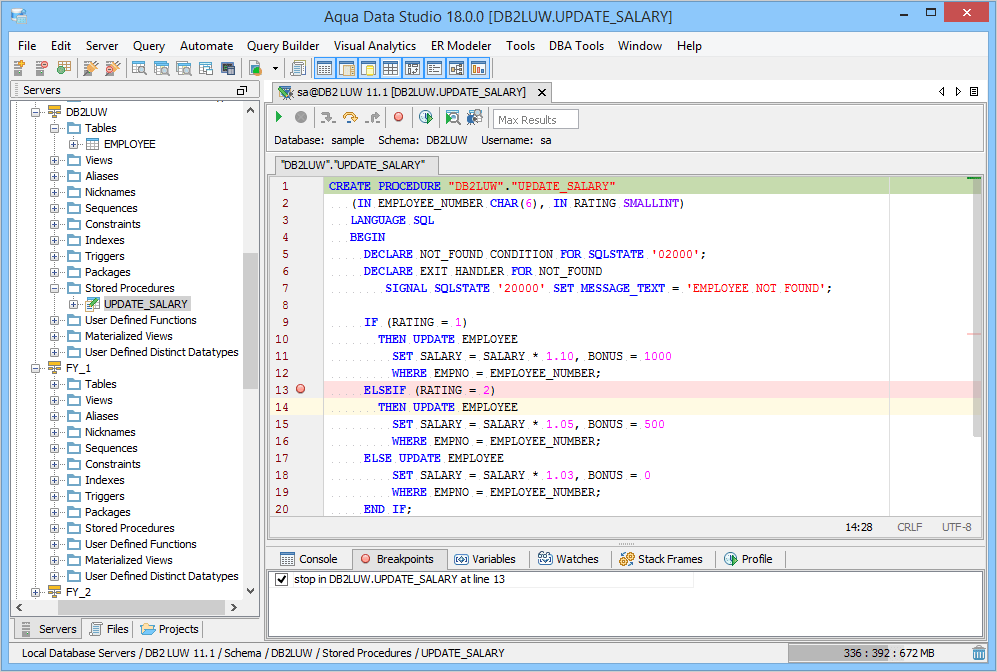Click the breakpoint indicator in the editor gutter
Image resolution: width=997 pixels, height=672 pixels.
(x=300, y=389)
